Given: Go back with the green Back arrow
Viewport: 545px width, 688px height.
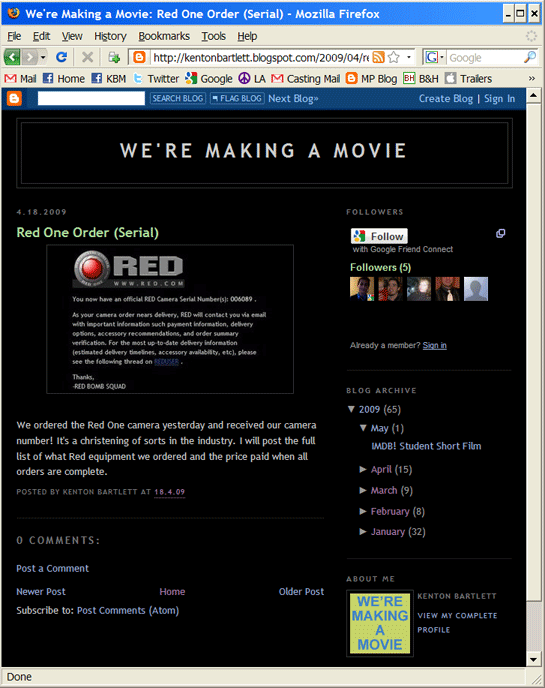Looking at the screenshot, I should tap(12, 57).
